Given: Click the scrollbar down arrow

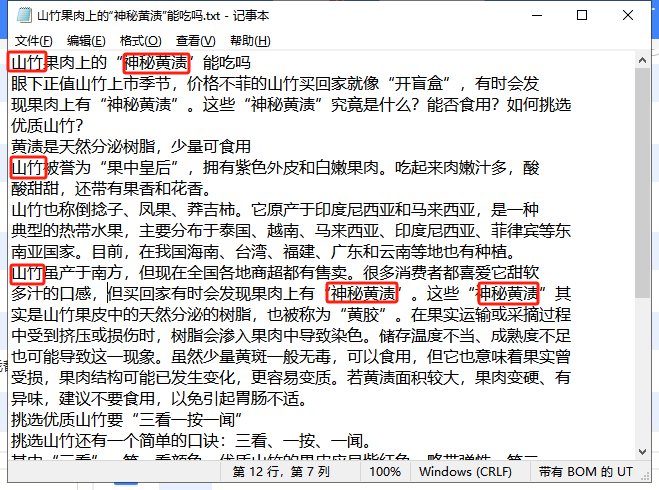Looking at the screenshot, I should coord(642,452).
